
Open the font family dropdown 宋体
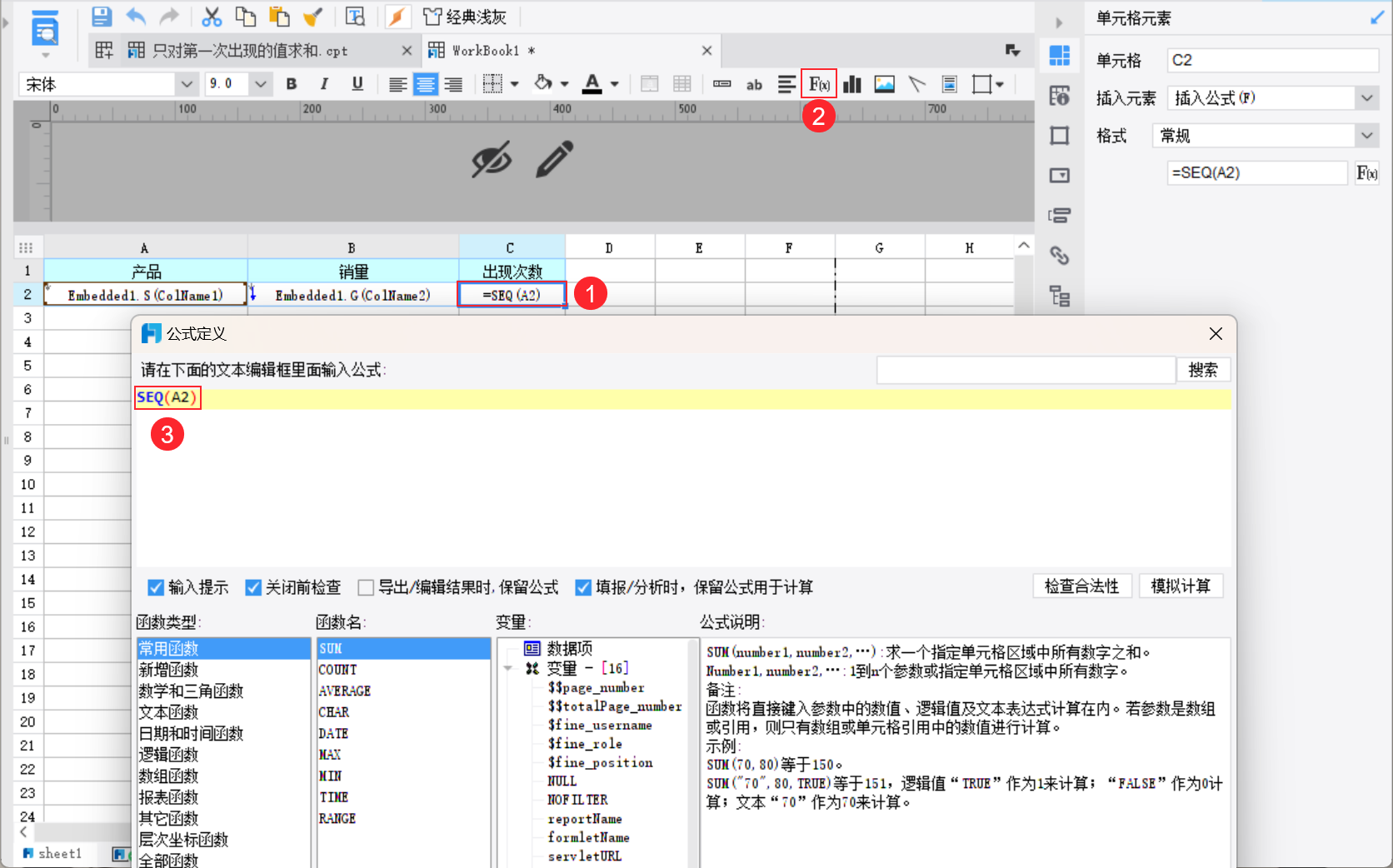coord(187,84)
